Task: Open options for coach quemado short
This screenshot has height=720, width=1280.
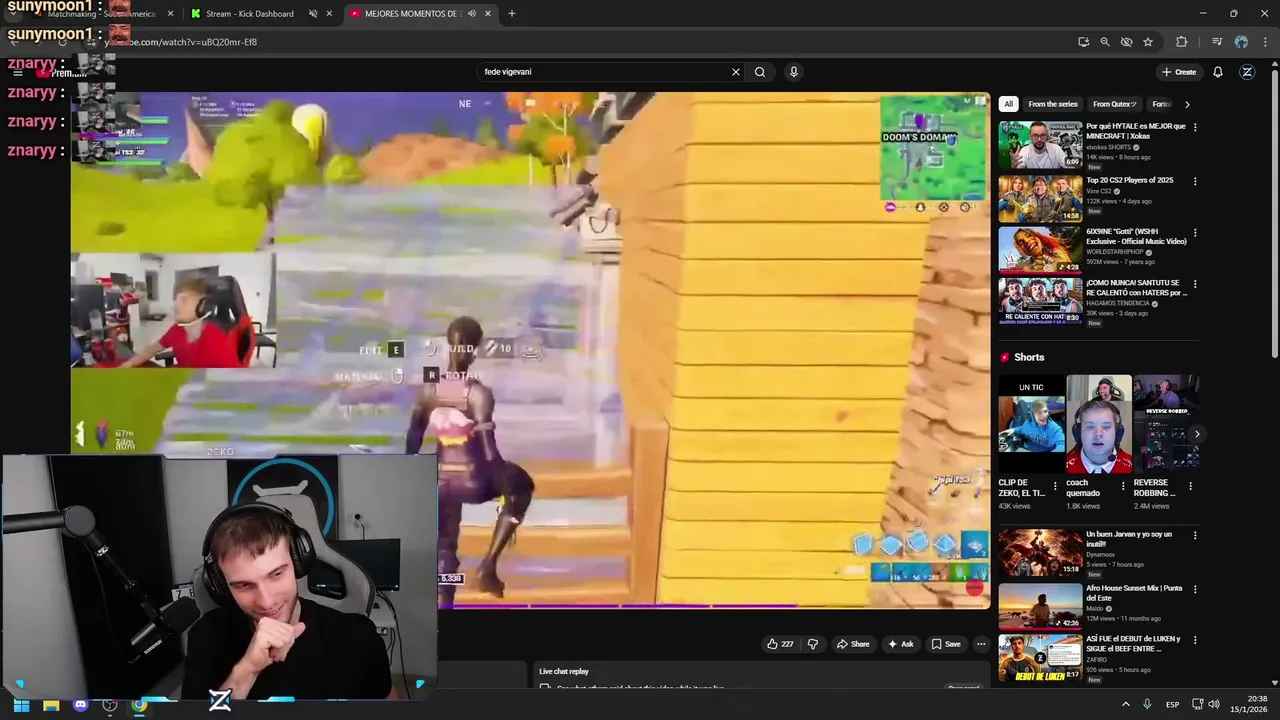Action: (x=1123, y=486)
